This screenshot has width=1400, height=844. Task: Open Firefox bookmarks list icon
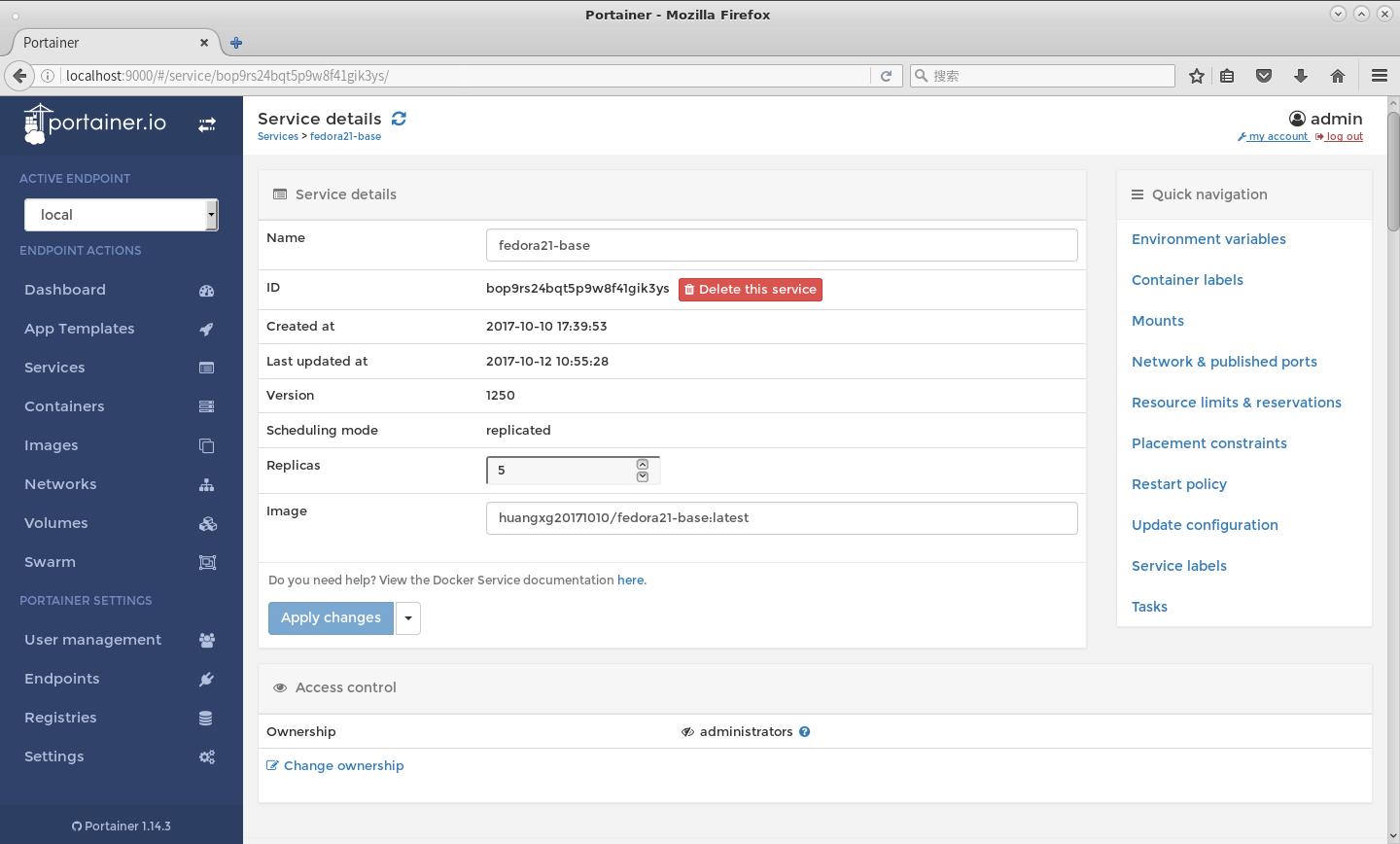pyautogui.click(x=1227, y=76)
